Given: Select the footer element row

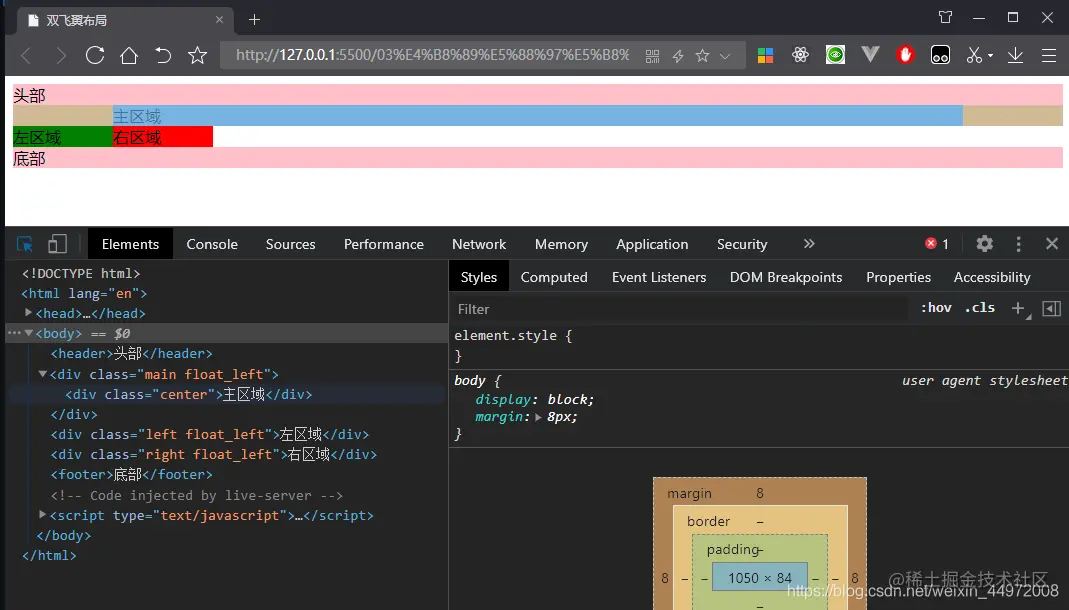Looking at the screenshot, I should coord(132,474).
